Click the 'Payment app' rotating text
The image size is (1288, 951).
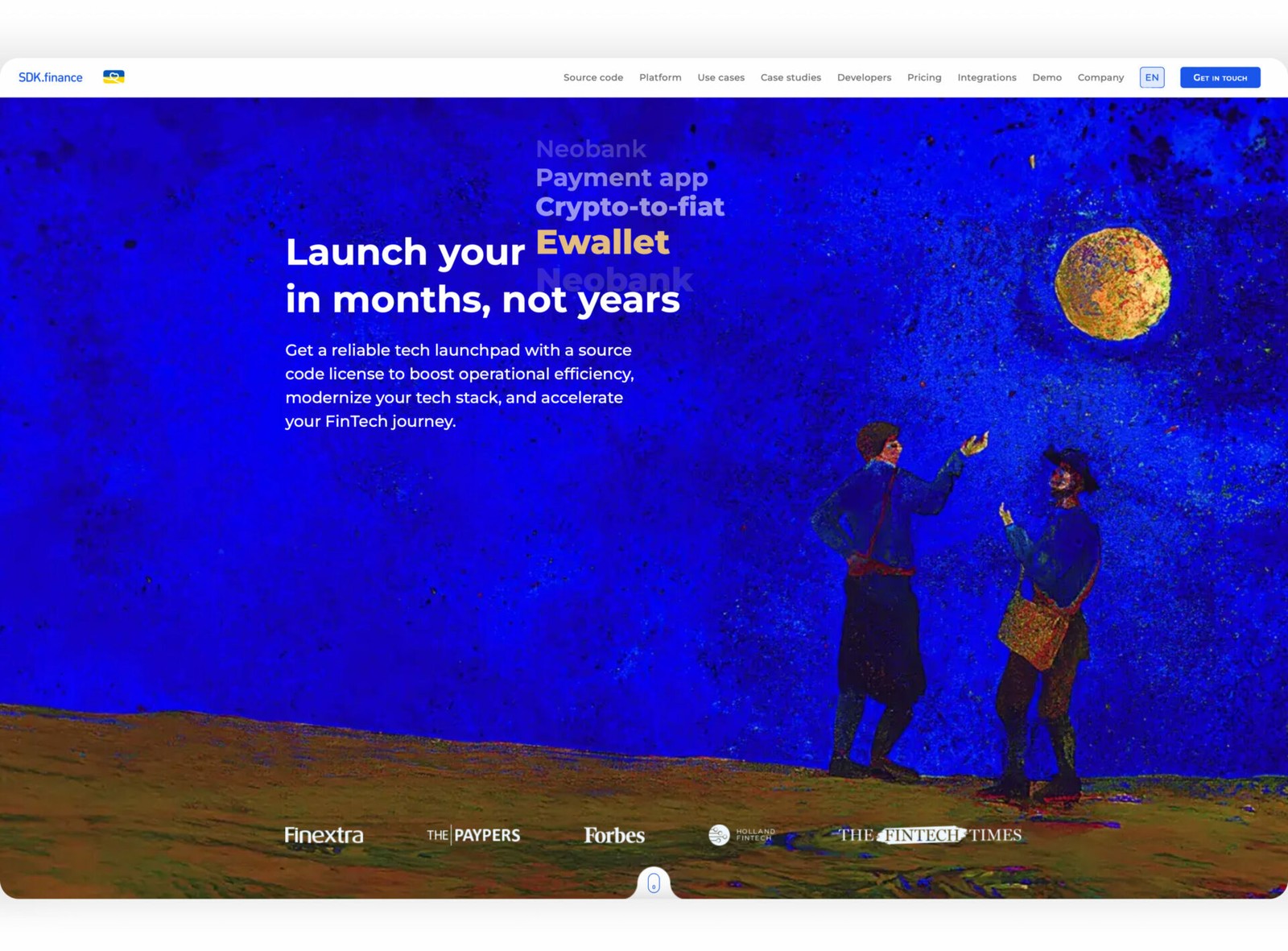point(621,178)
